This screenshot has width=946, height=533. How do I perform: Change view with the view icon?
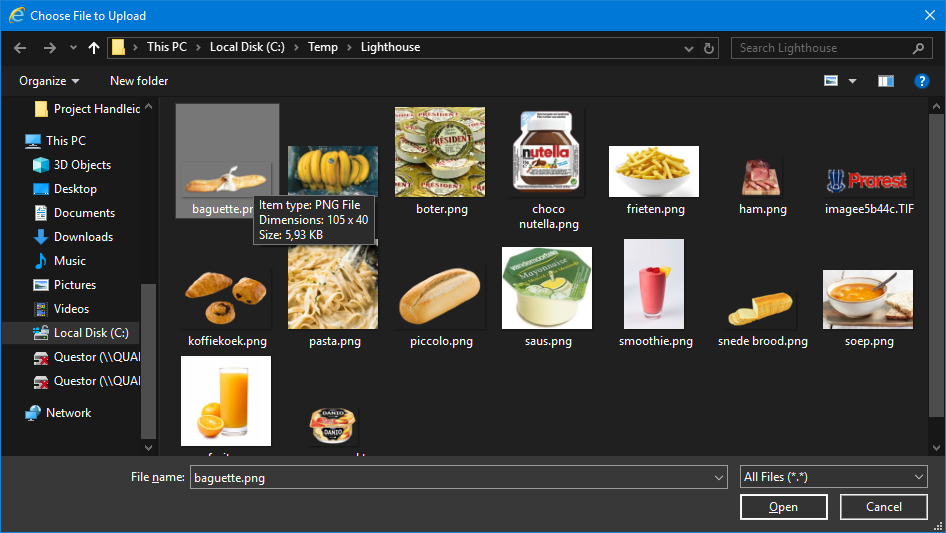(x=831, y=81)
